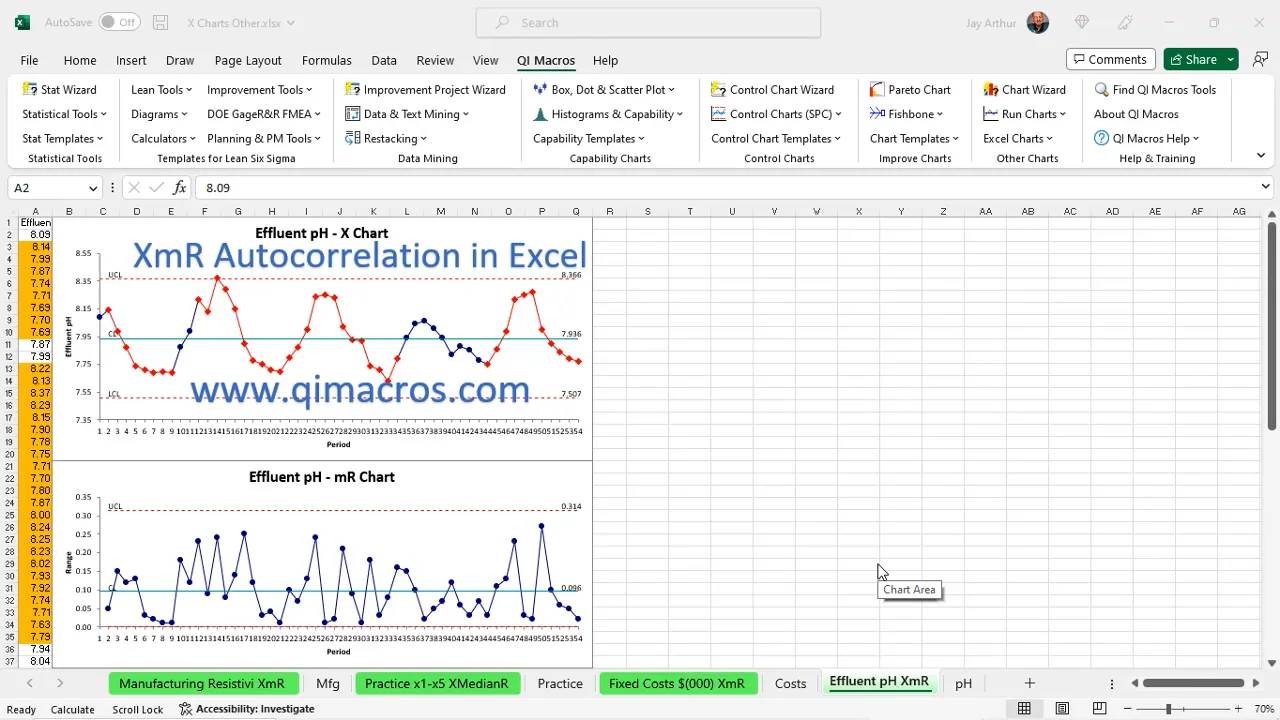Add a new sheet with plus button

tap(1029, 683)
